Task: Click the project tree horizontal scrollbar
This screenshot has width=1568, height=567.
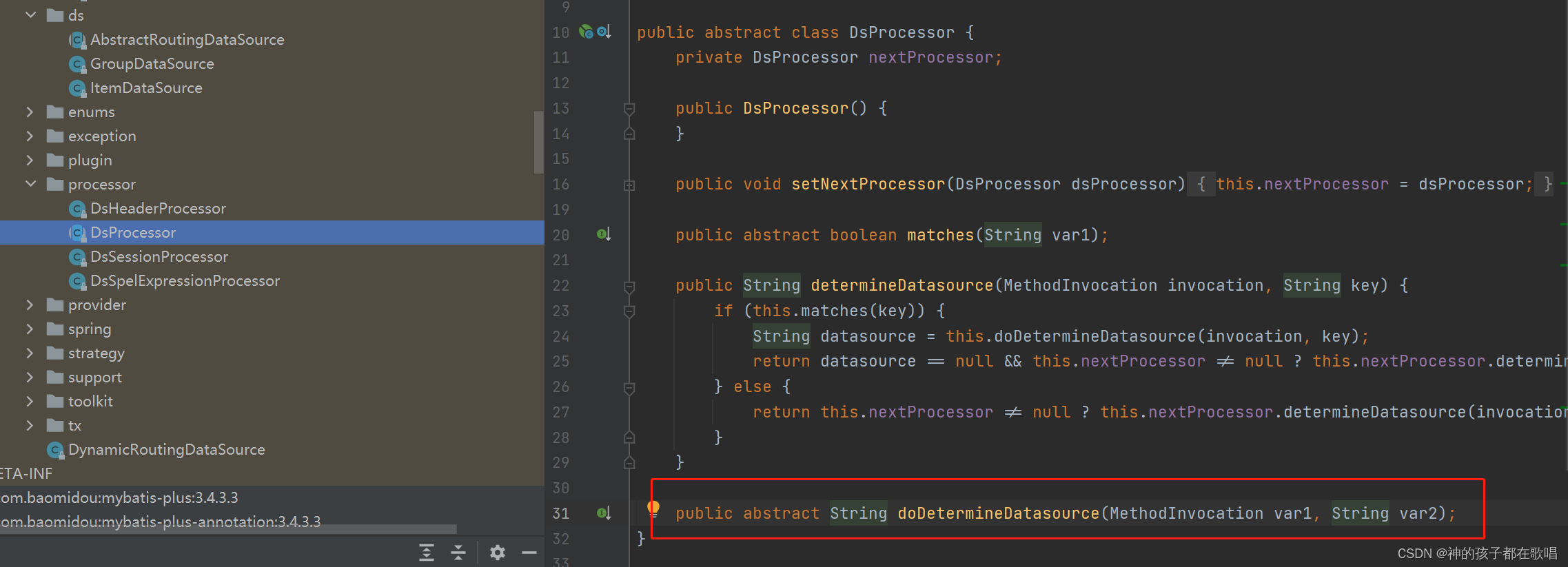Action: [228, 529]
